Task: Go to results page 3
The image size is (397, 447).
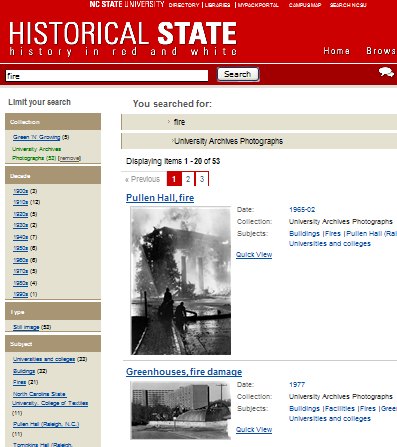Action: pos(202,179)
